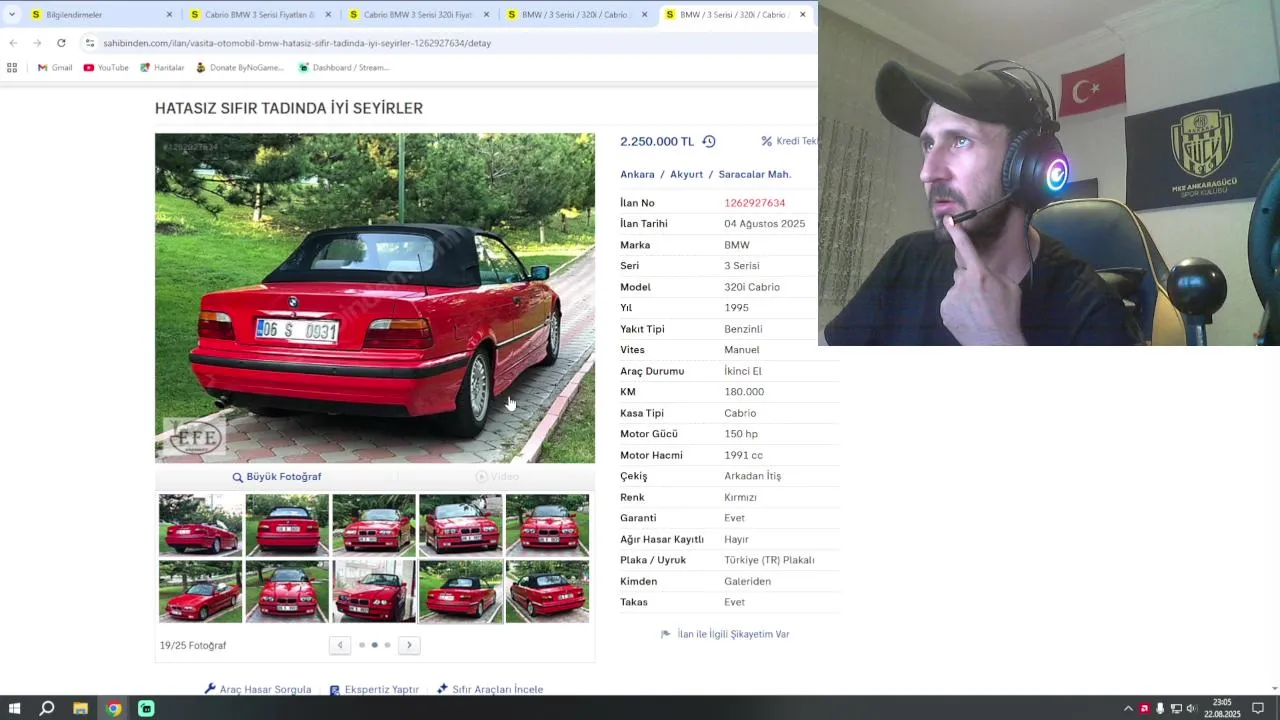Screen dimensions: 1280x720
Task: Open Büyük Fotoğraf enlarged view
Action: 277,477
